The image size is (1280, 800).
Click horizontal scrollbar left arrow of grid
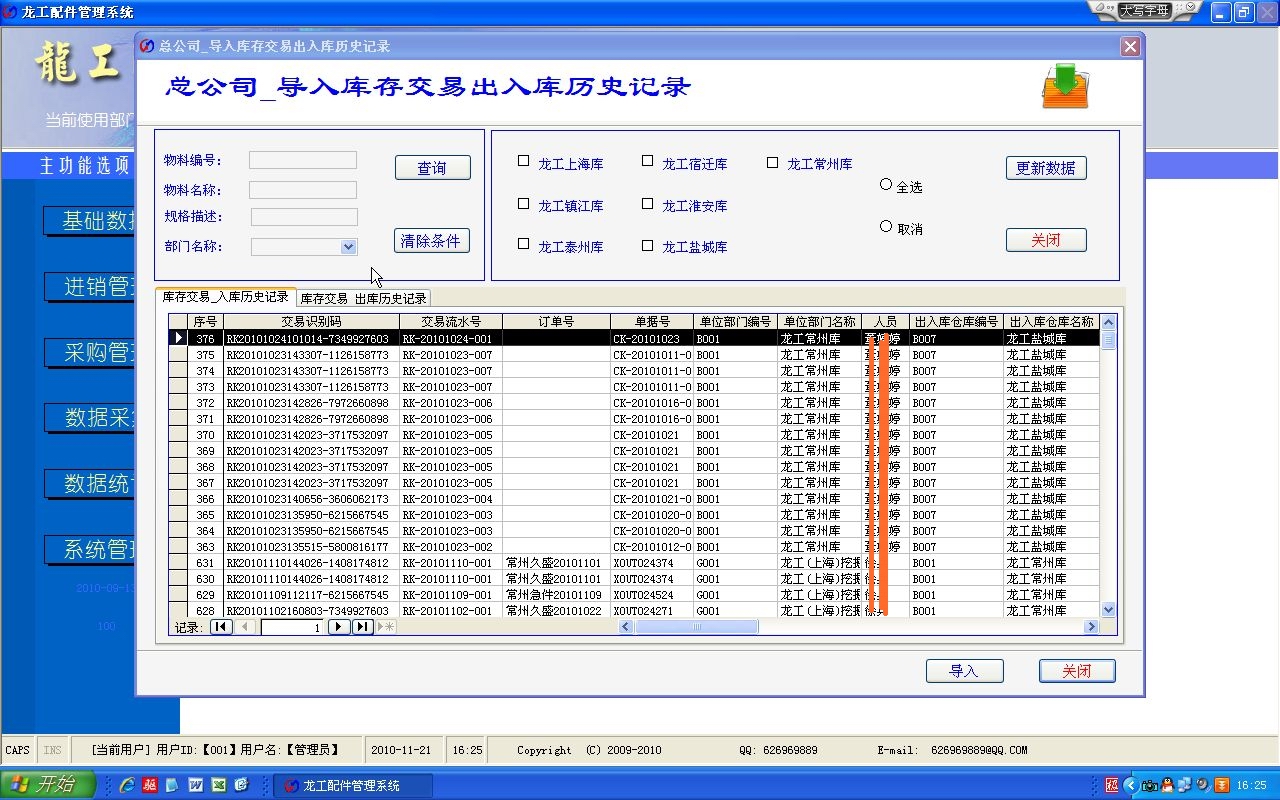point(627,627)
